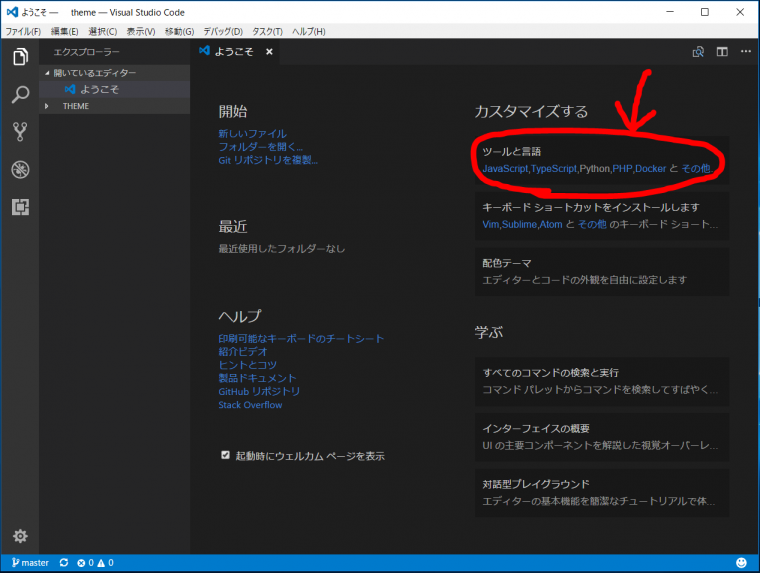Screen dimensions: 760x573
Task: Uncheck 起動時にウェルカム ページを表示 checkbox
Action: tap(225, 455)
